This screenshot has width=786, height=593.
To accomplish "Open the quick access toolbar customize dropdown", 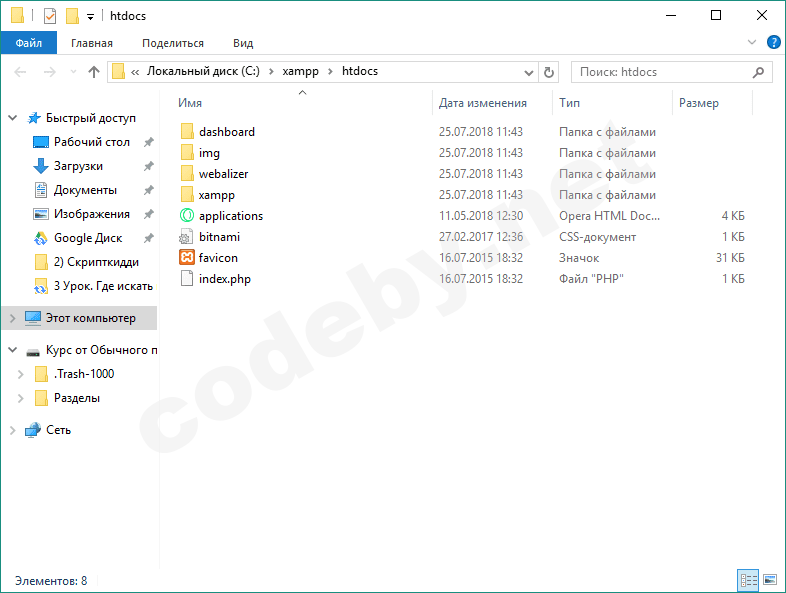I will pyautogui.click(x=90, y=17).
